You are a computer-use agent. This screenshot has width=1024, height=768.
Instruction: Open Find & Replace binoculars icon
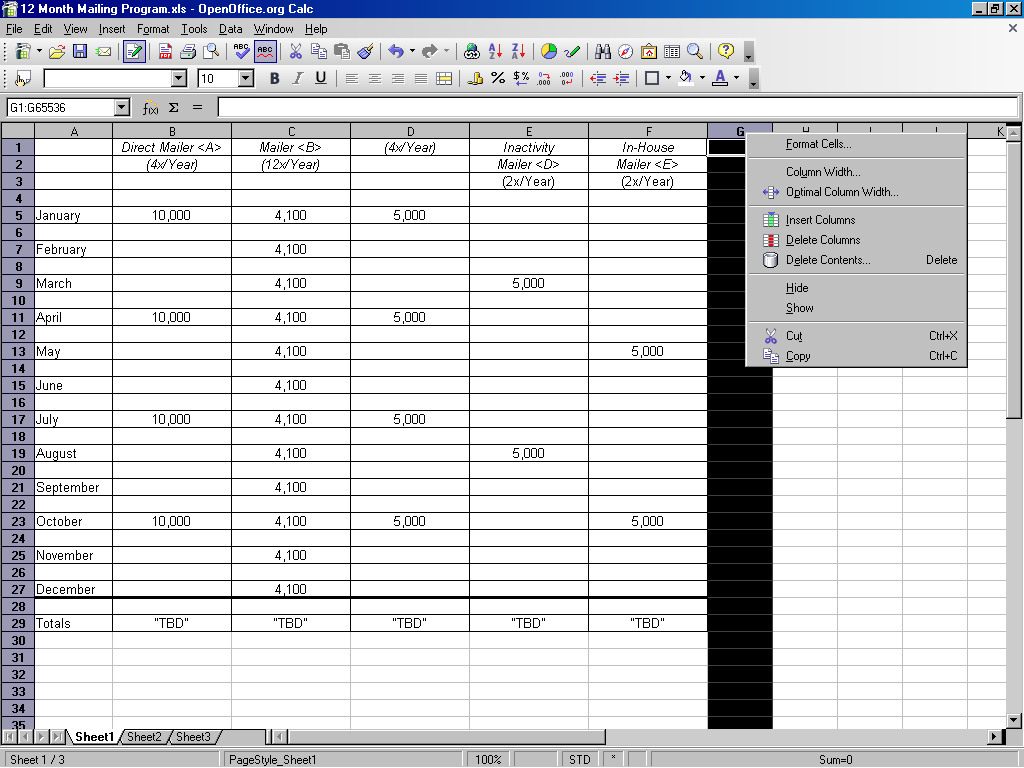(x=603, y=51)
